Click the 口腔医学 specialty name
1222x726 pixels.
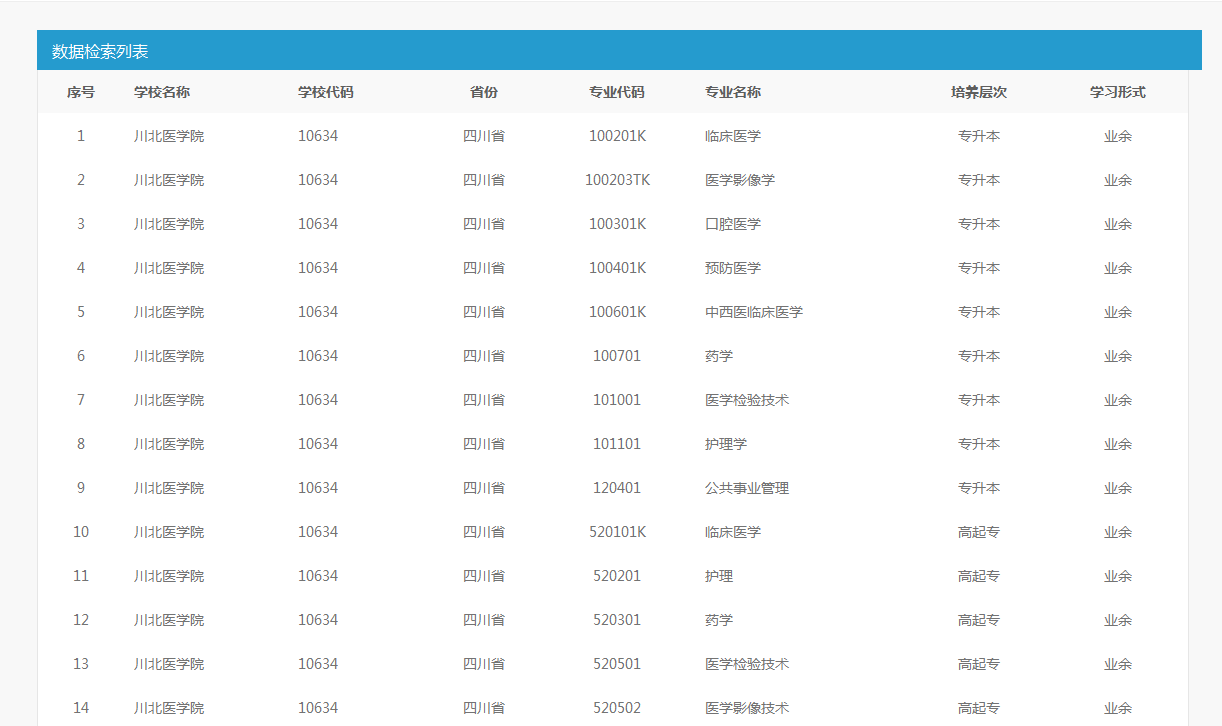click(732, 224)
